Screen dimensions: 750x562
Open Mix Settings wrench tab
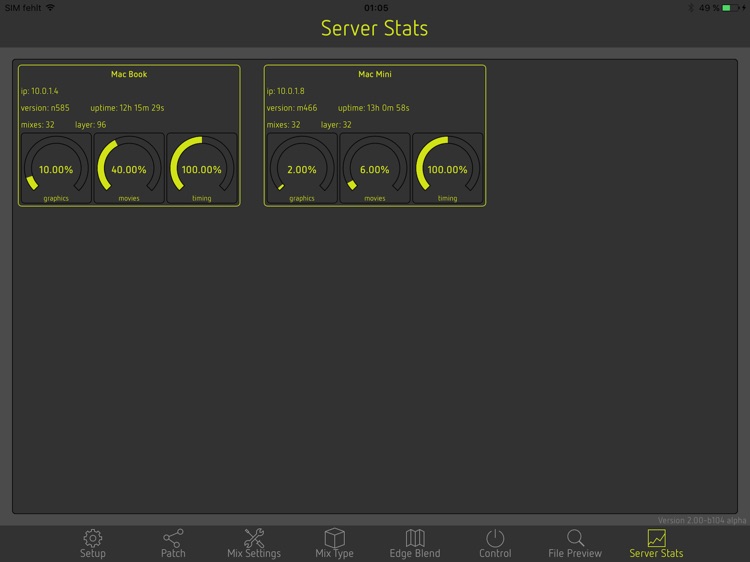point(254,544)
